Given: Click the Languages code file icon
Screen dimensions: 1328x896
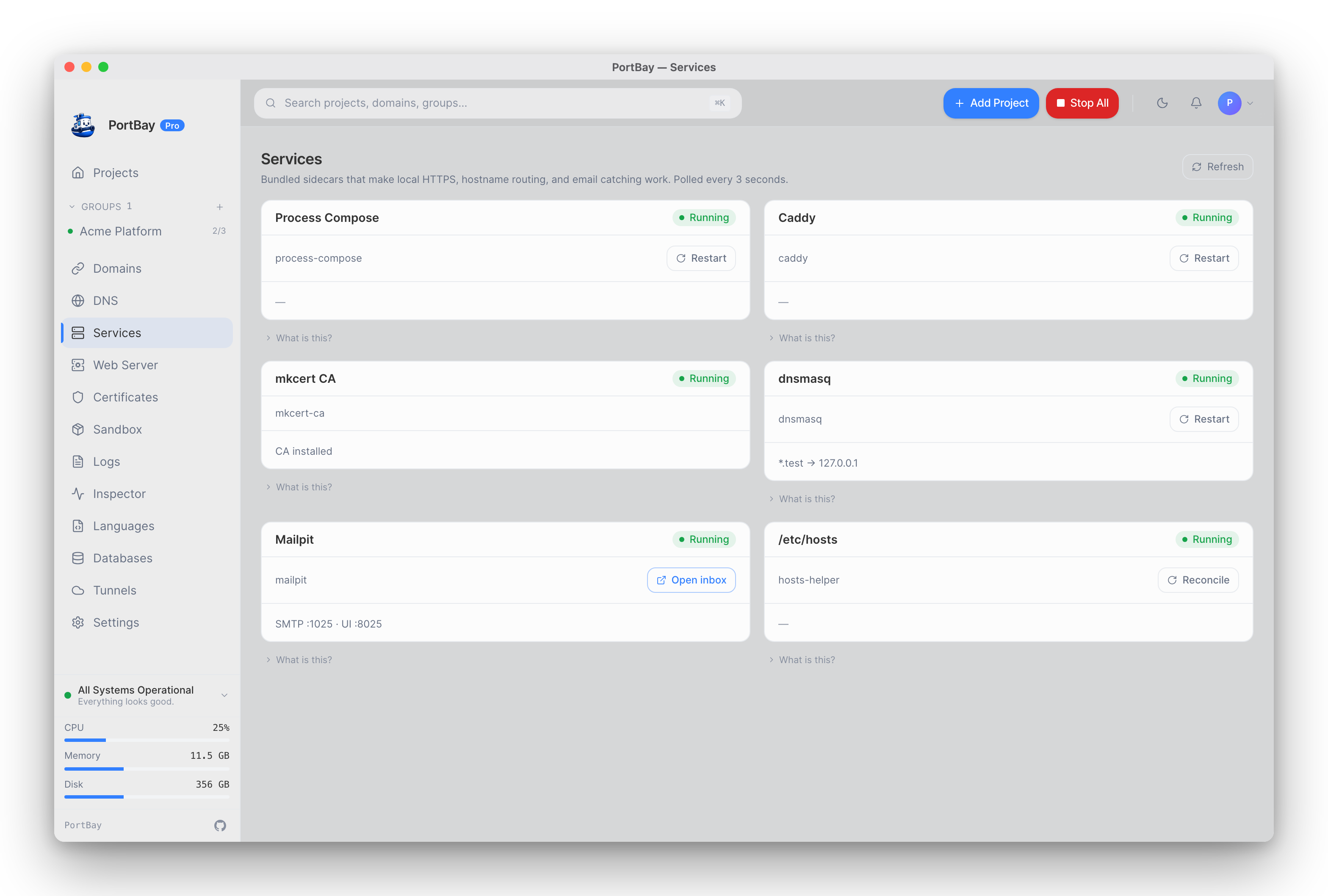Looking at the screenshot, I should tap(78, 526).
